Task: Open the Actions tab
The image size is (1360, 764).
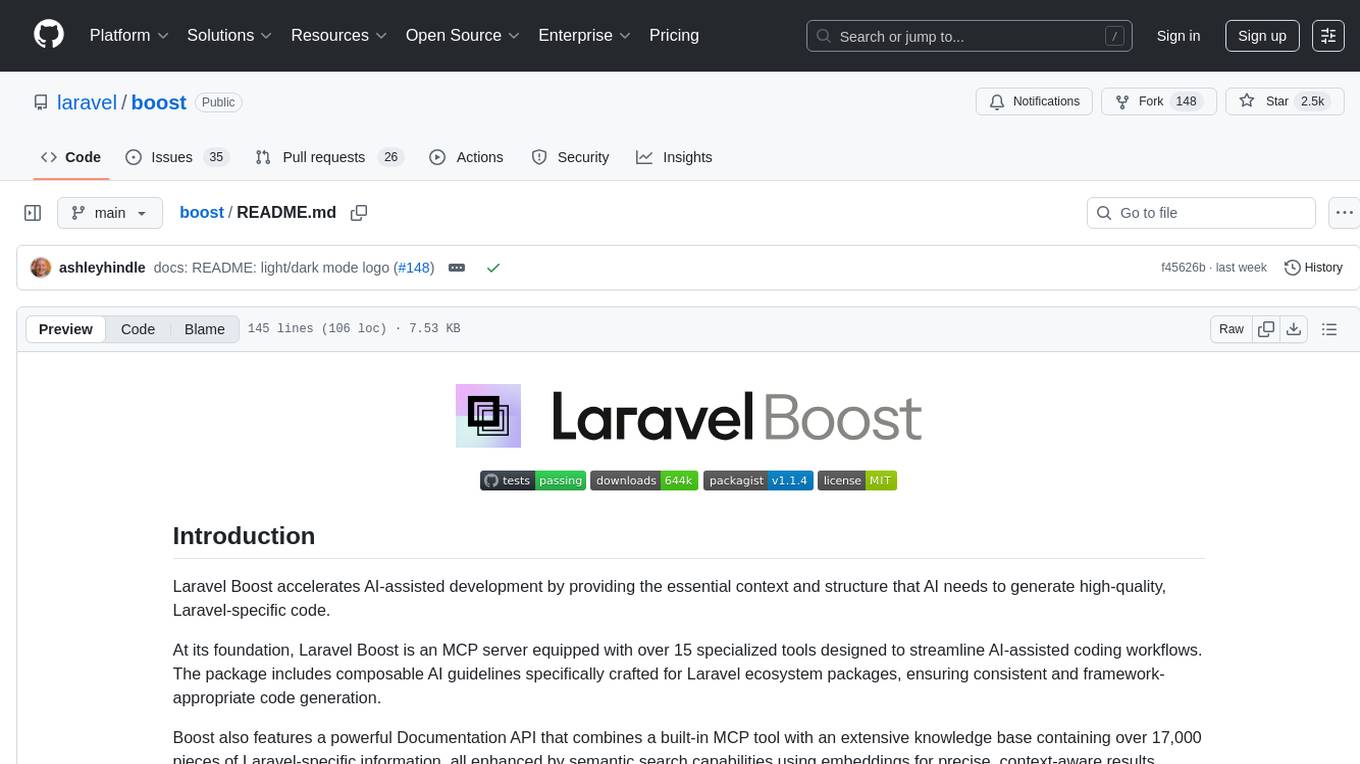Action: pos(466,157)
